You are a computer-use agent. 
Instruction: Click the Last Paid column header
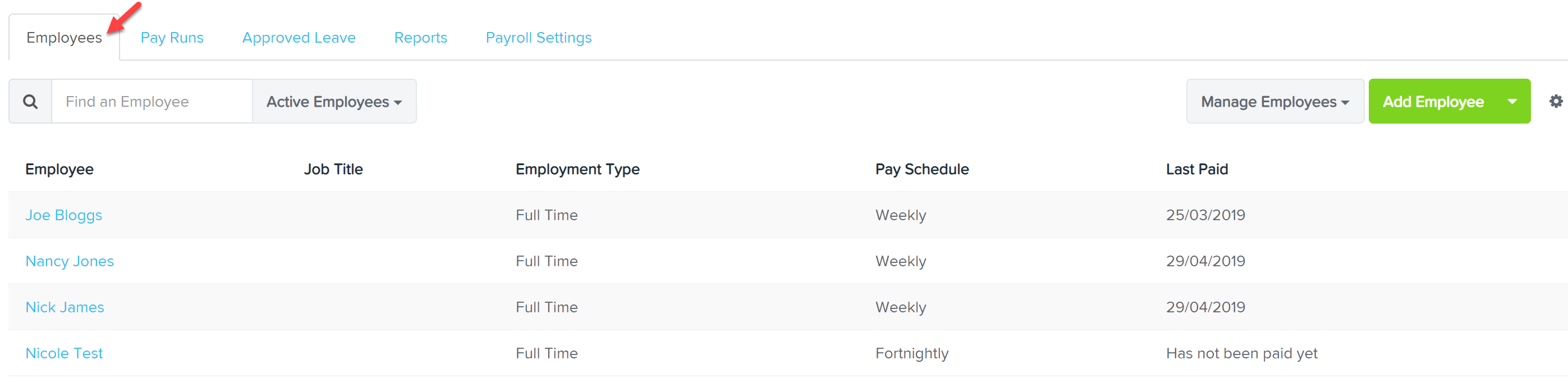coord(1196,169)
